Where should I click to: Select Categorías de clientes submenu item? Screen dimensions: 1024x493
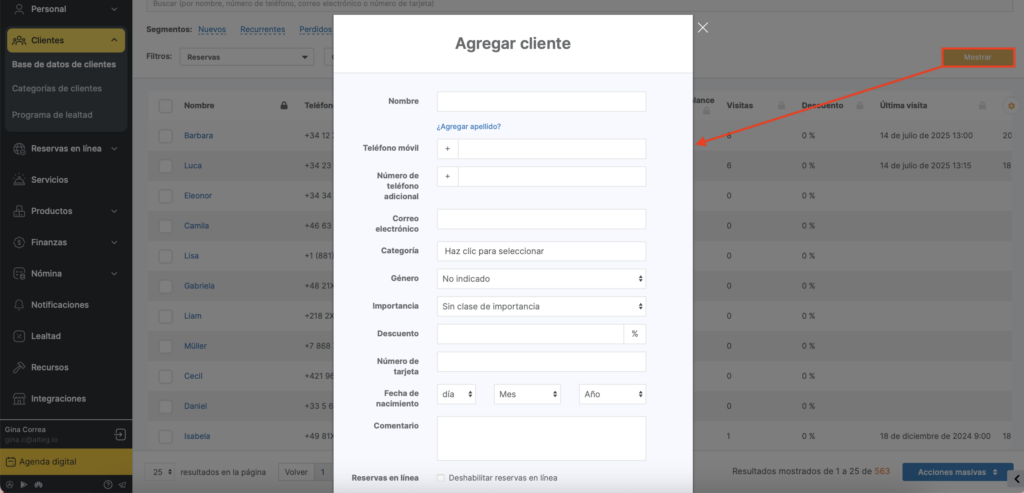[x=56, y=89]
